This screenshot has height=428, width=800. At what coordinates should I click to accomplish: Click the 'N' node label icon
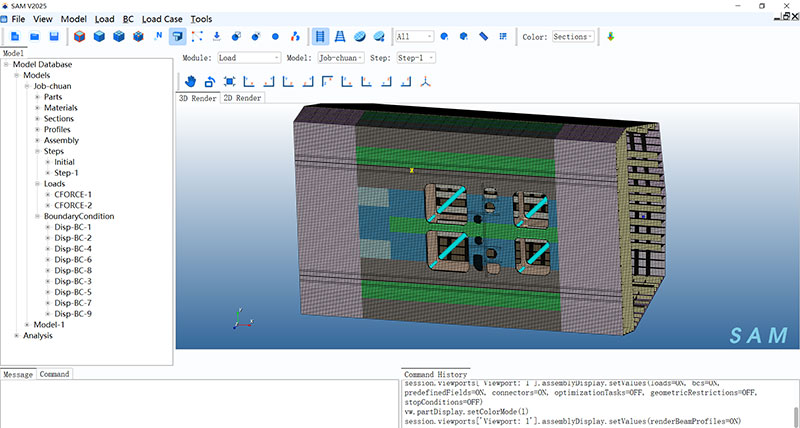pos(158,37)
